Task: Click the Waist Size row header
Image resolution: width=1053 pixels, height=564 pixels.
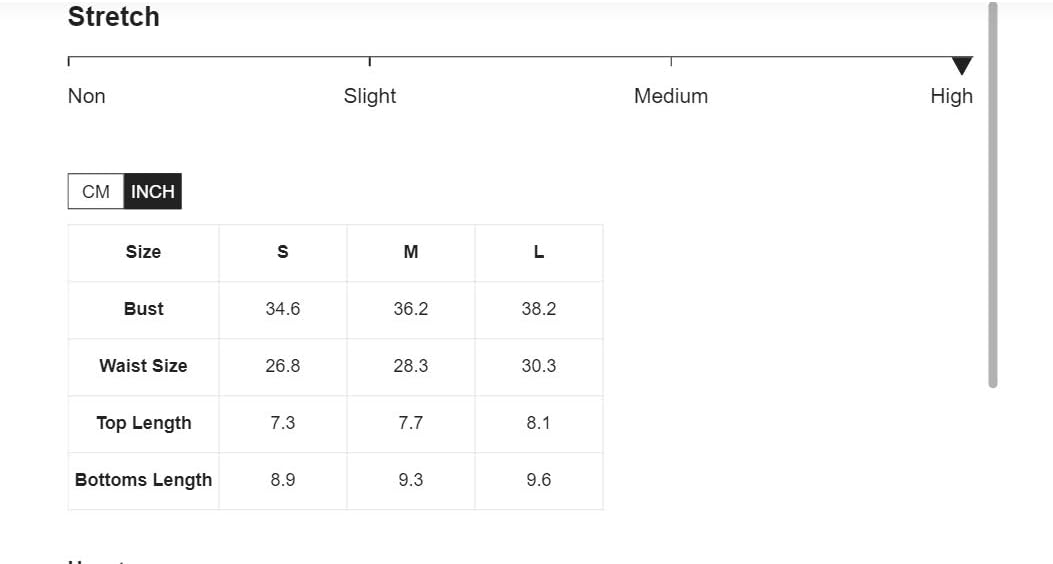Action: [x=144, y=366]
